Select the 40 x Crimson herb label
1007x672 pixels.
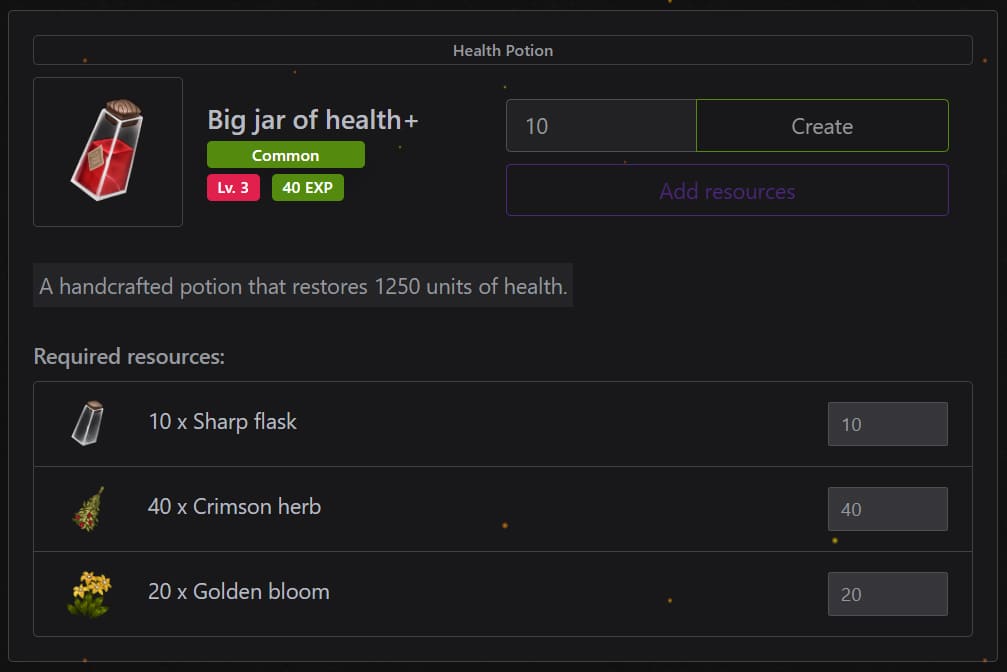(x=234, y=507)
